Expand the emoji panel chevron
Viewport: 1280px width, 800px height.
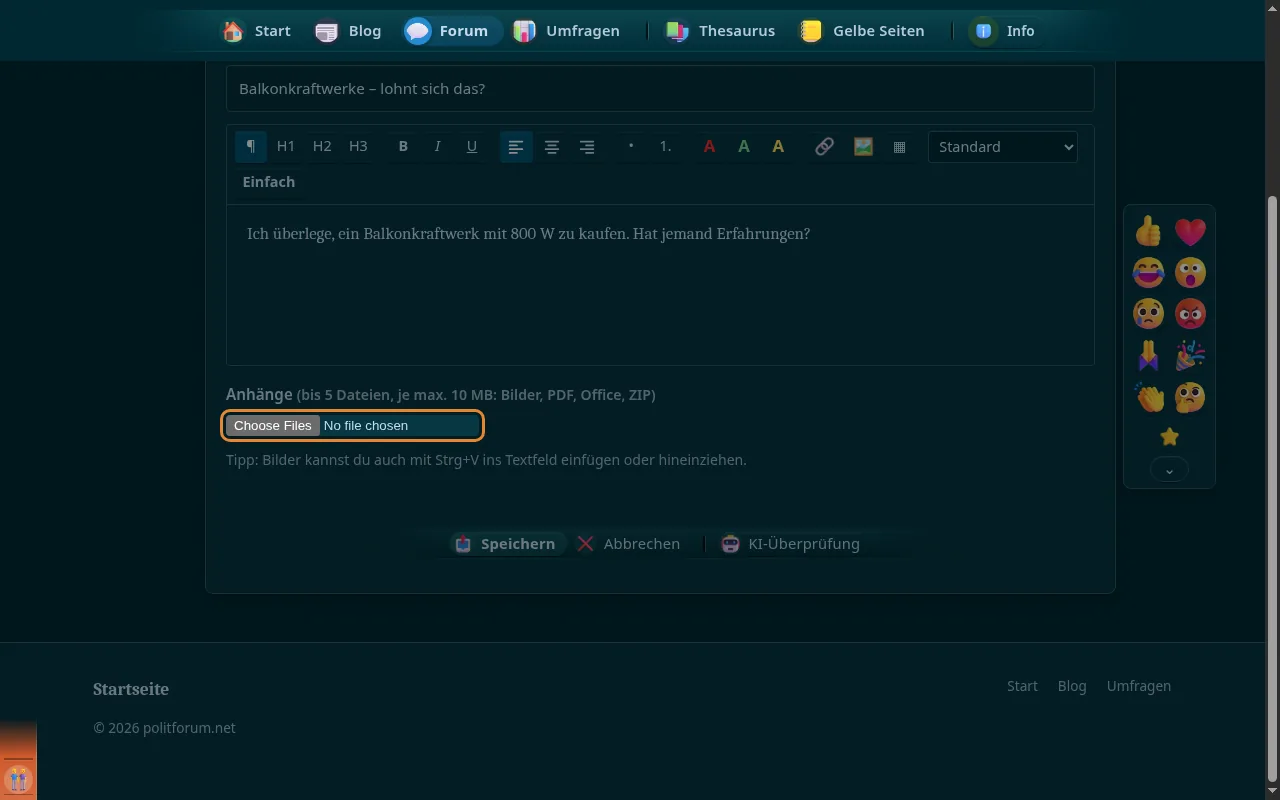tap(1169, 468)
